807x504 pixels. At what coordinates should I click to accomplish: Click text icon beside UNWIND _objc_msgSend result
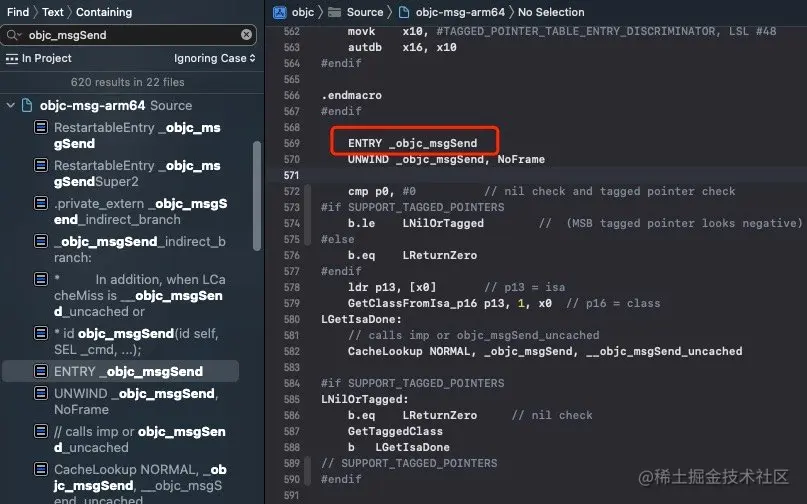click(41, 393)
